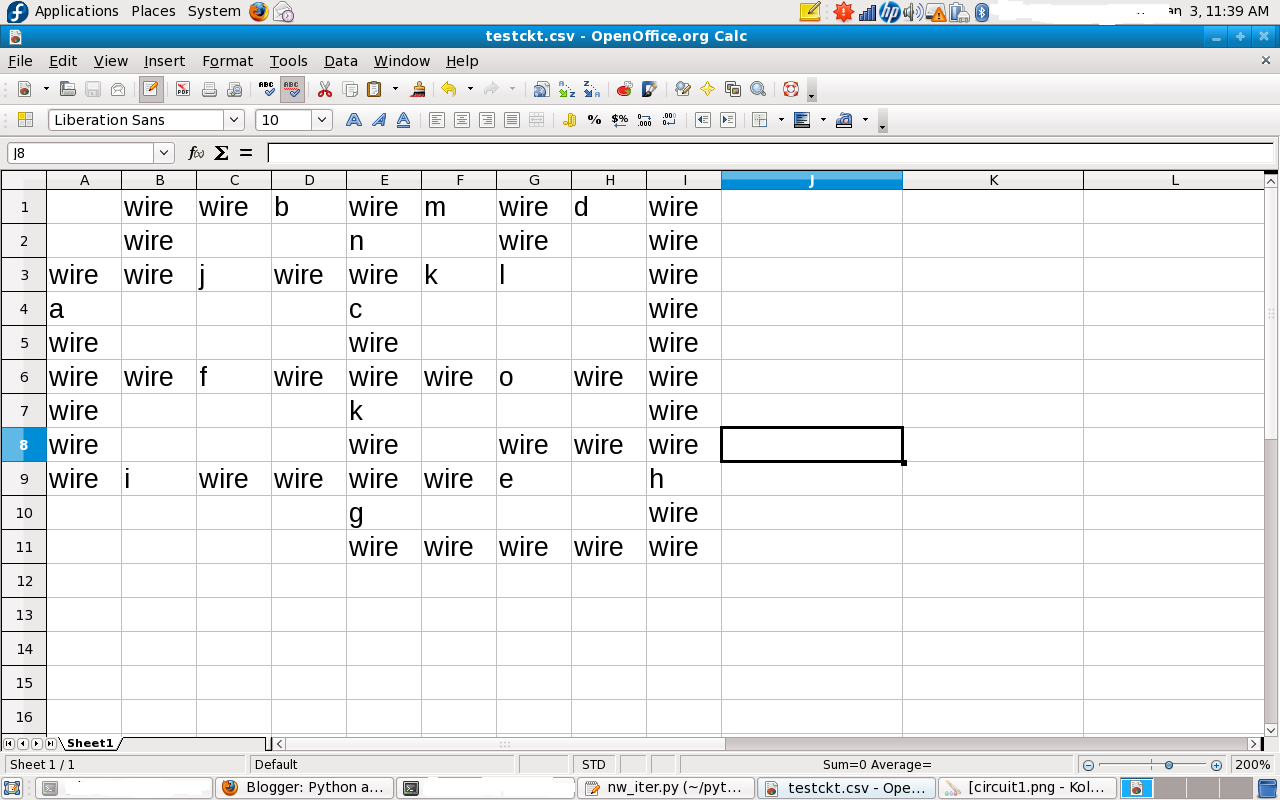Apply the Format Paintbrush tool
This screenshot has height=800, width=1280.
pyautogui.click(x=416, y=89)
